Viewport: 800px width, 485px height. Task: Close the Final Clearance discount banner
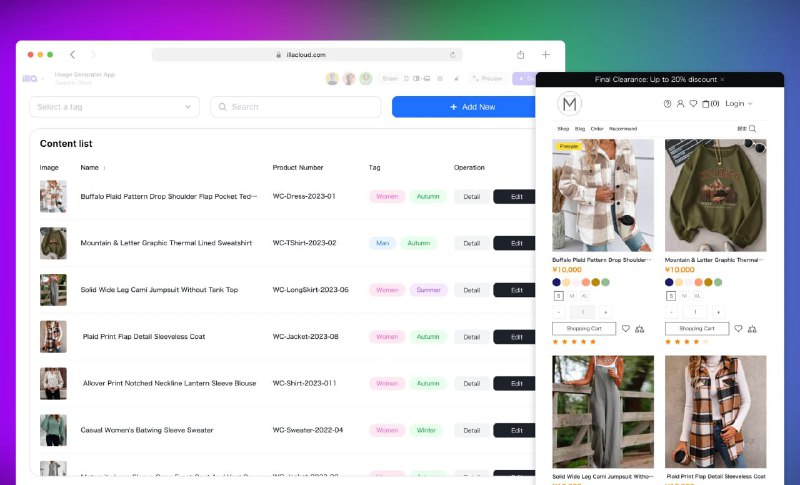[x=722, y=80]
